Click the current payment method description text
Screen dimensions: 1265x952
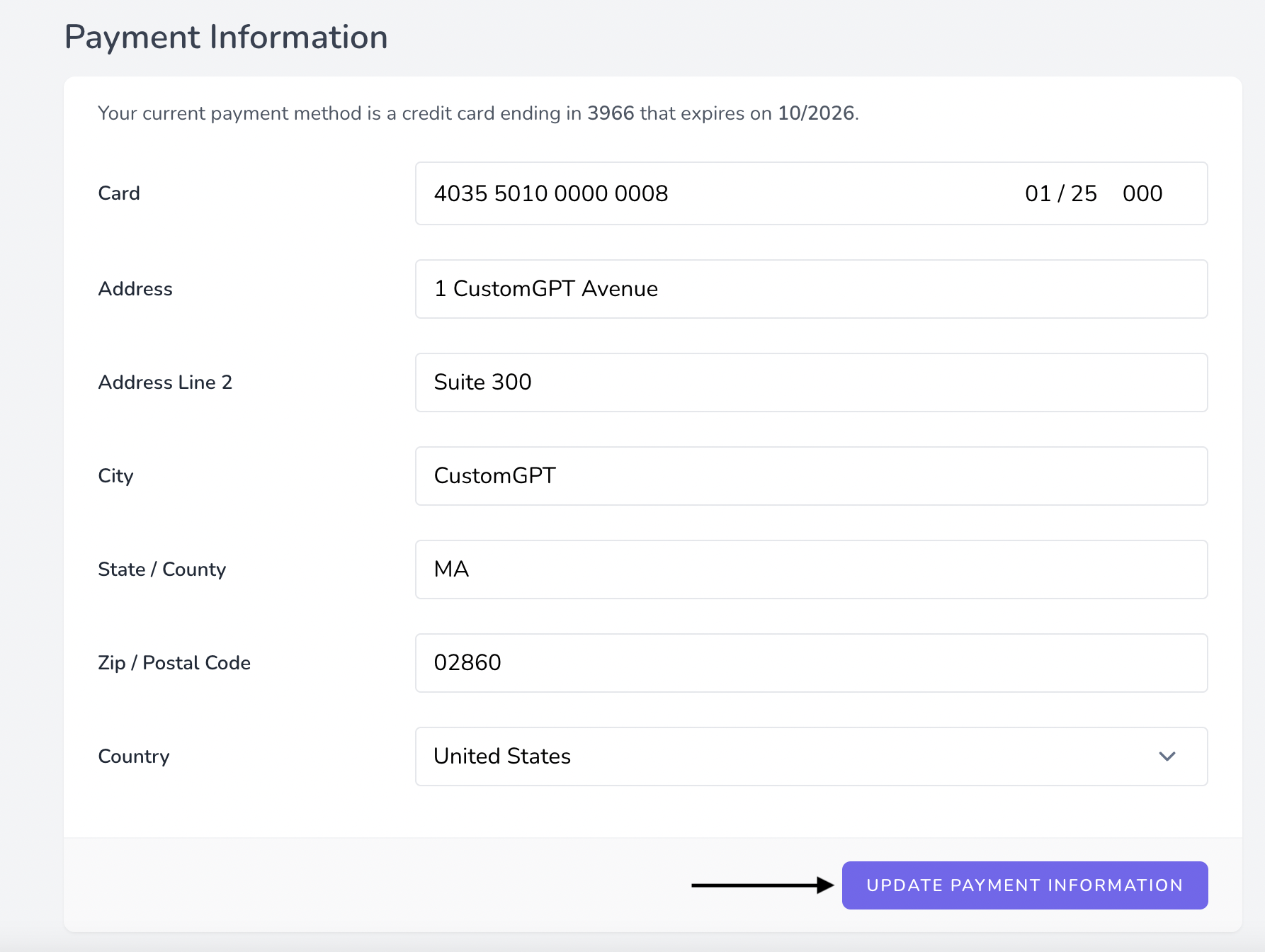coord(478,113)
